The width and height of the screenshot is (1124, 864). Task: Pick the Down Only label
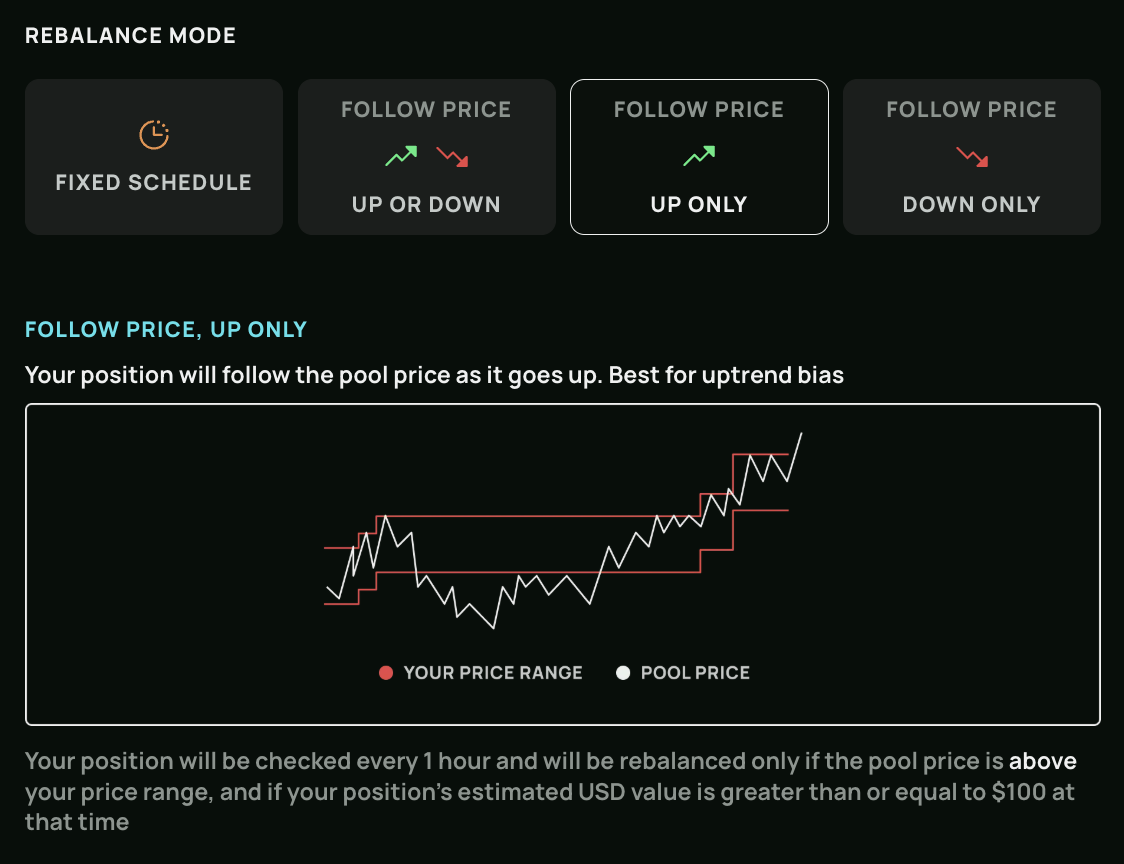coord(971,205)
